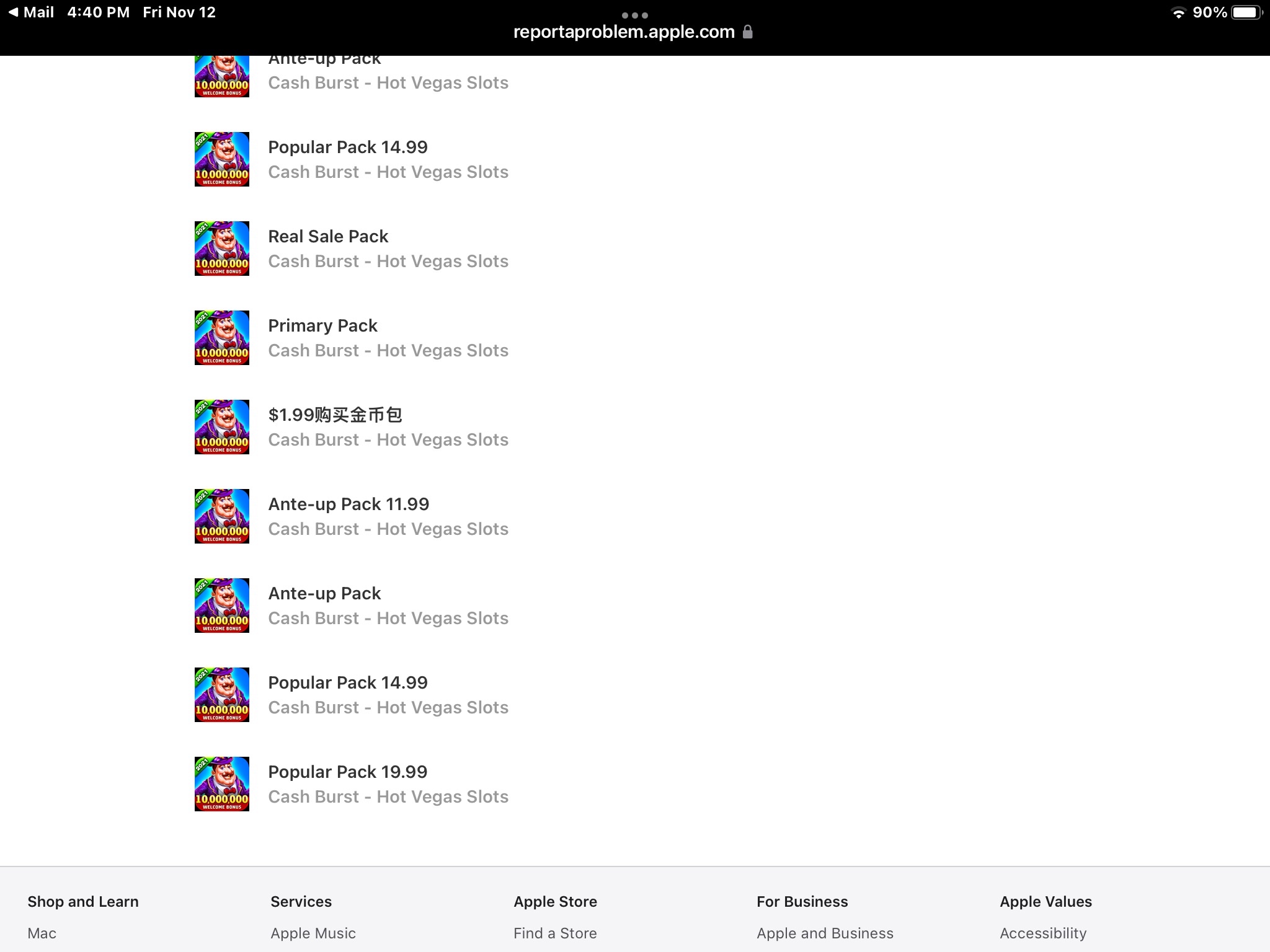Open the three-dot multitasking menu at top
This screenshot has height=952, width=1270.
pos(635,15)
